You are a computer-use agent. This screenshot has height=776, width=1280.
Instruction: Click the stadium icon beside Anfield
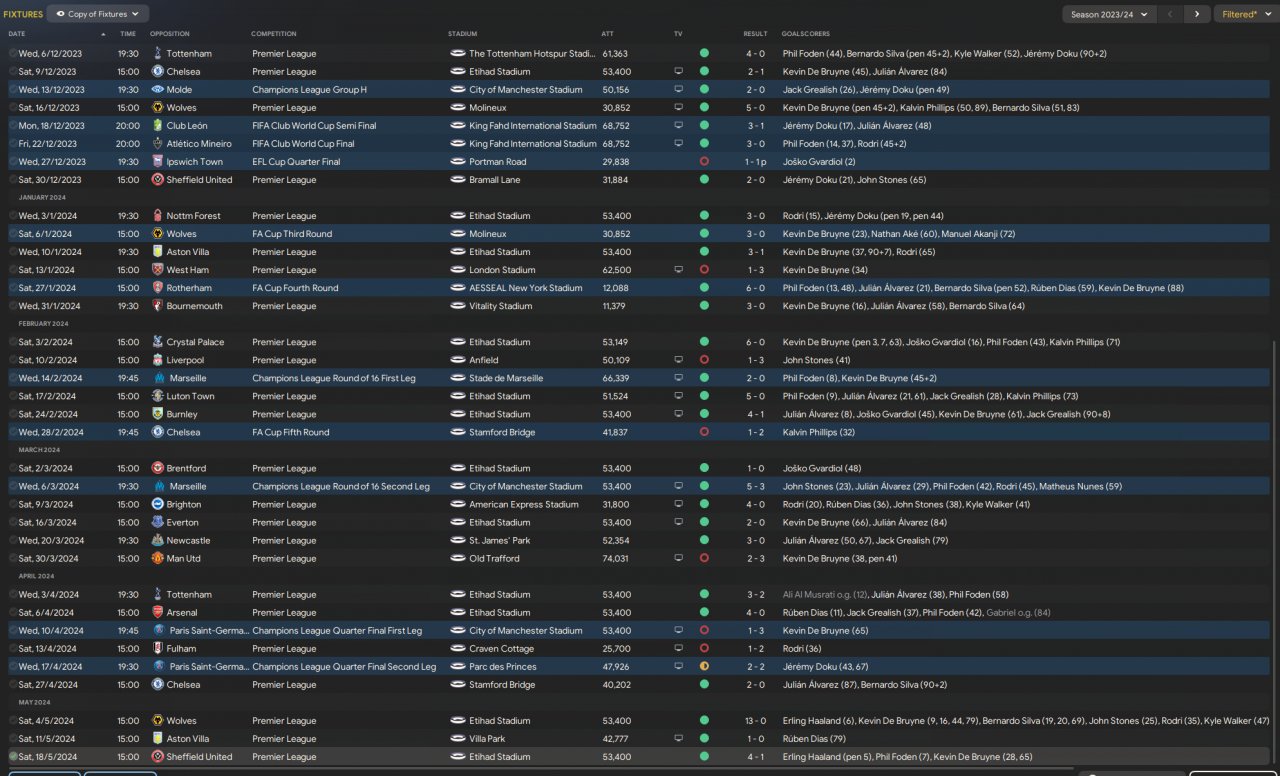[x=457, y=360]
